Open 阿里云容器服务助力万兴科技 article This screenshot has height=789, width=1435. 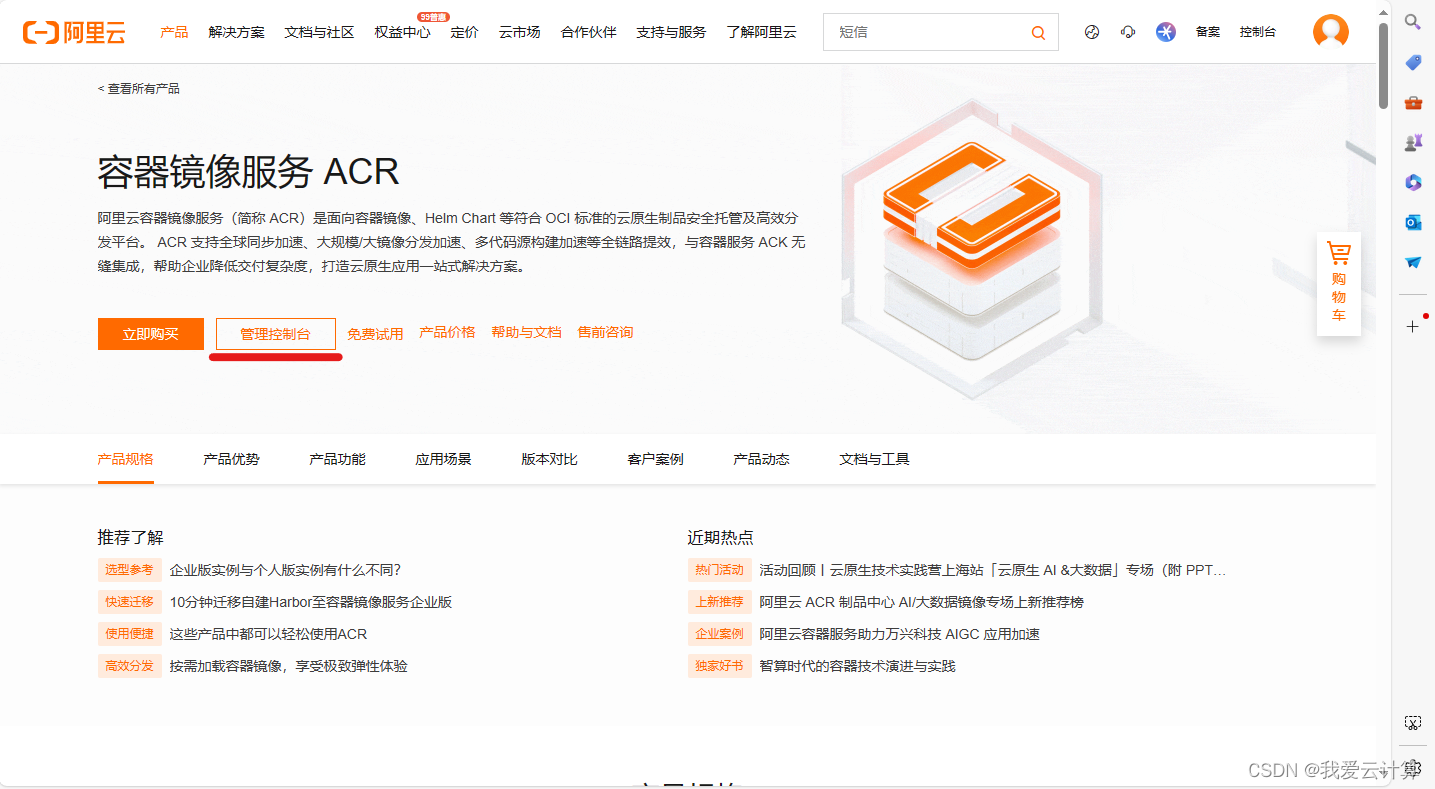pyautogui.click(x=899, y=634)
